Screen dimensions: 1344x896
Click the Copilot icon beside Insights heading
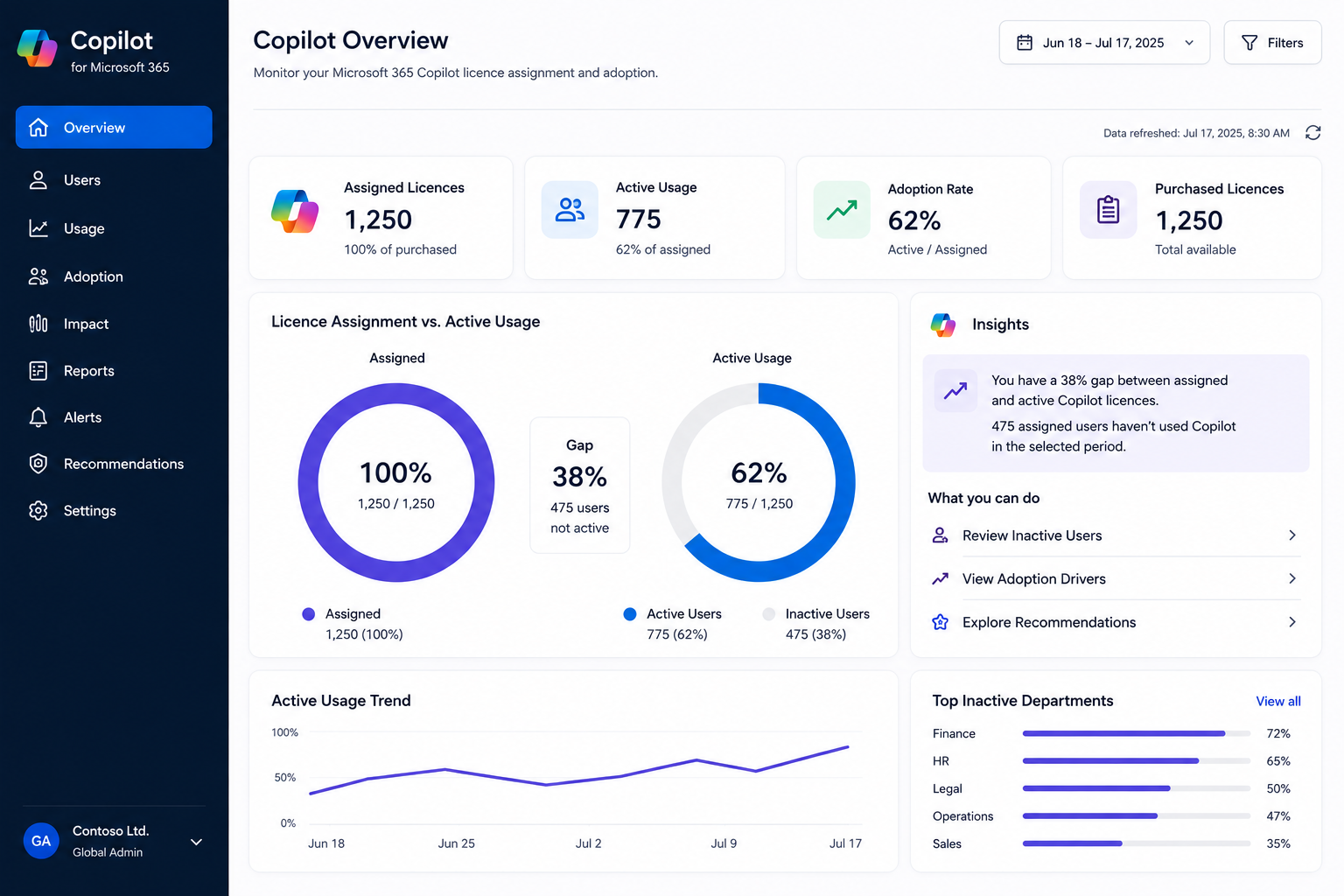click(942, 325)
